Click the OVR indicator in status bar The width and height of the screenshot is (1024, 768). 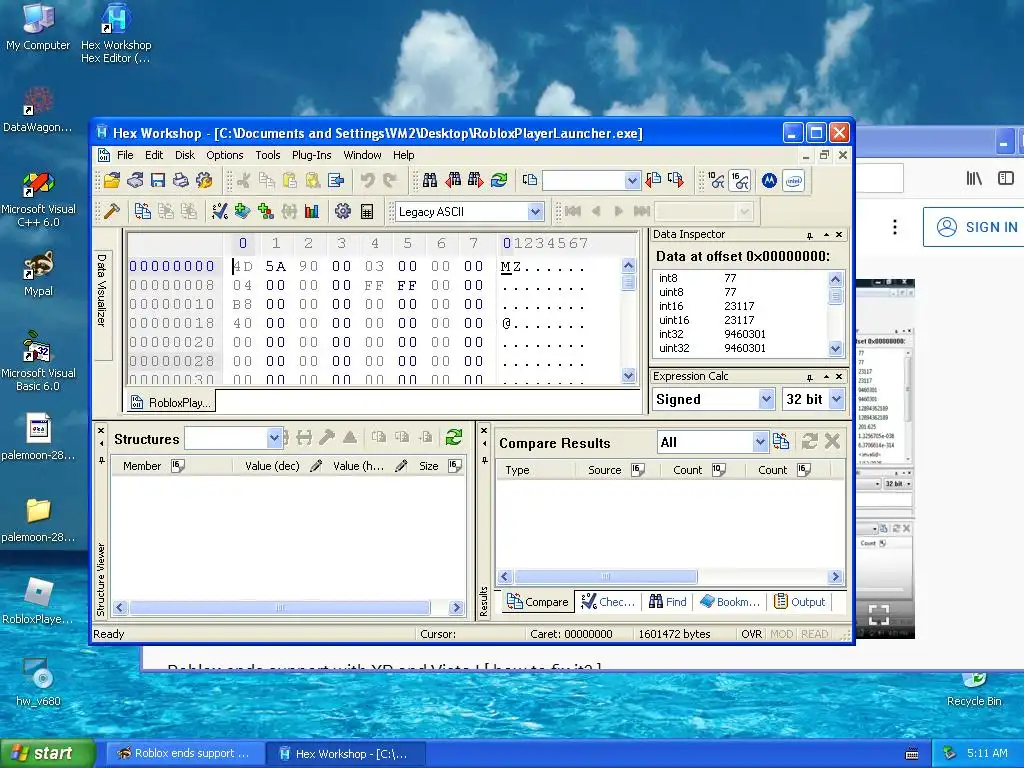[x=751, y=634]
